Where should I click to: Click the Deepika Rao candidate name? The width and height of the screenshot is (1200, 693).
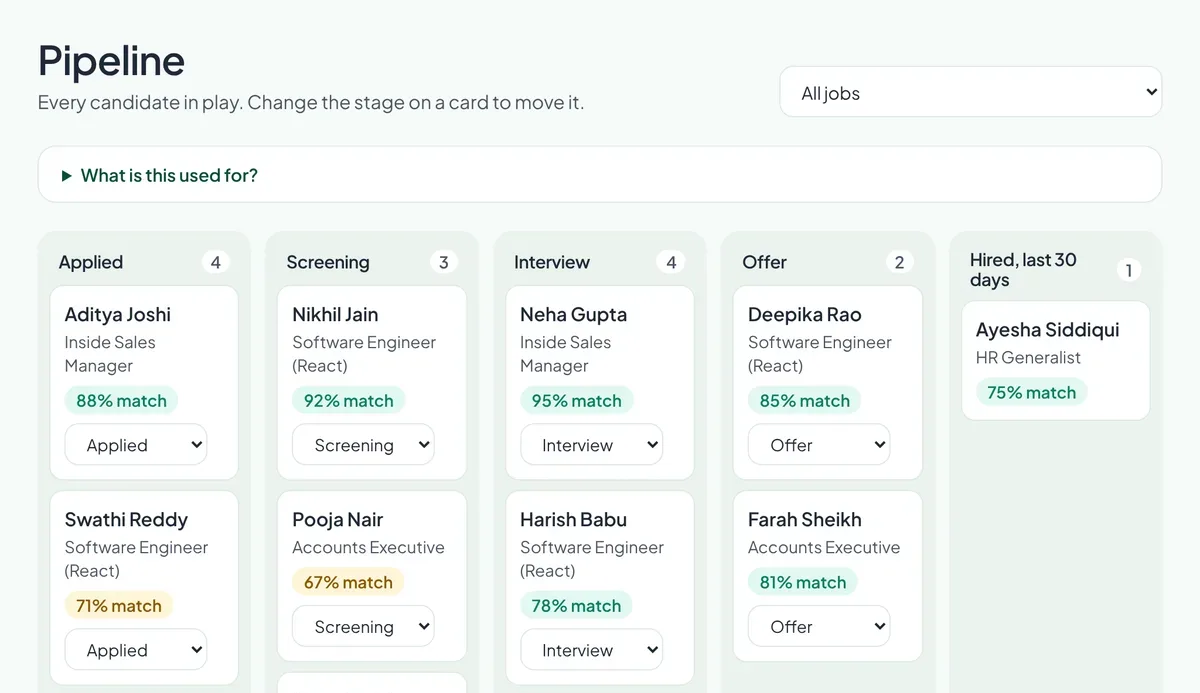tap(805, 314)
